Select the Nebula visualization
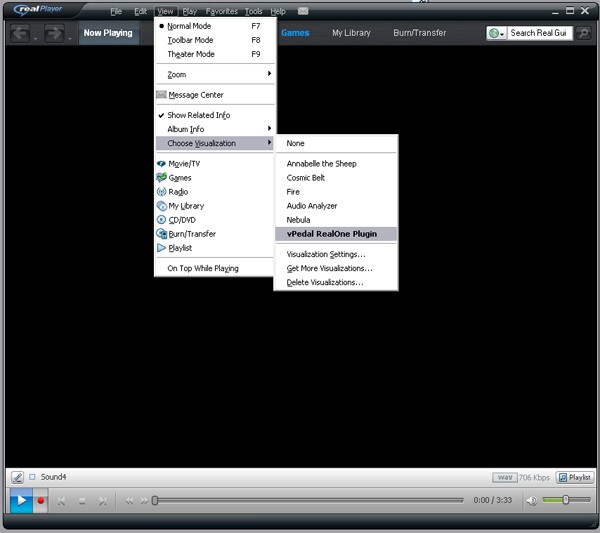Image resolution: width=600 pixels, height=533 pixels. (336, 220)
